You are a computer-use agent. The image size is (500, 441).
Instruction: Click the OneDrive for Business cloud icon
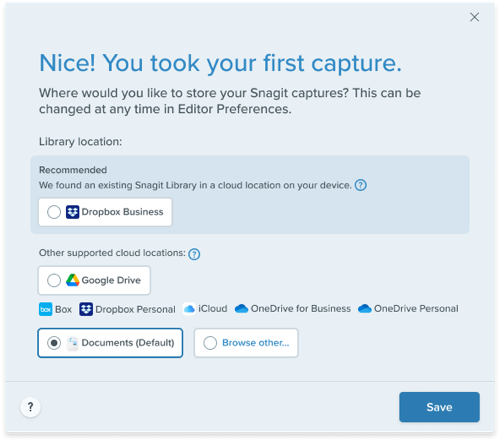241,309
